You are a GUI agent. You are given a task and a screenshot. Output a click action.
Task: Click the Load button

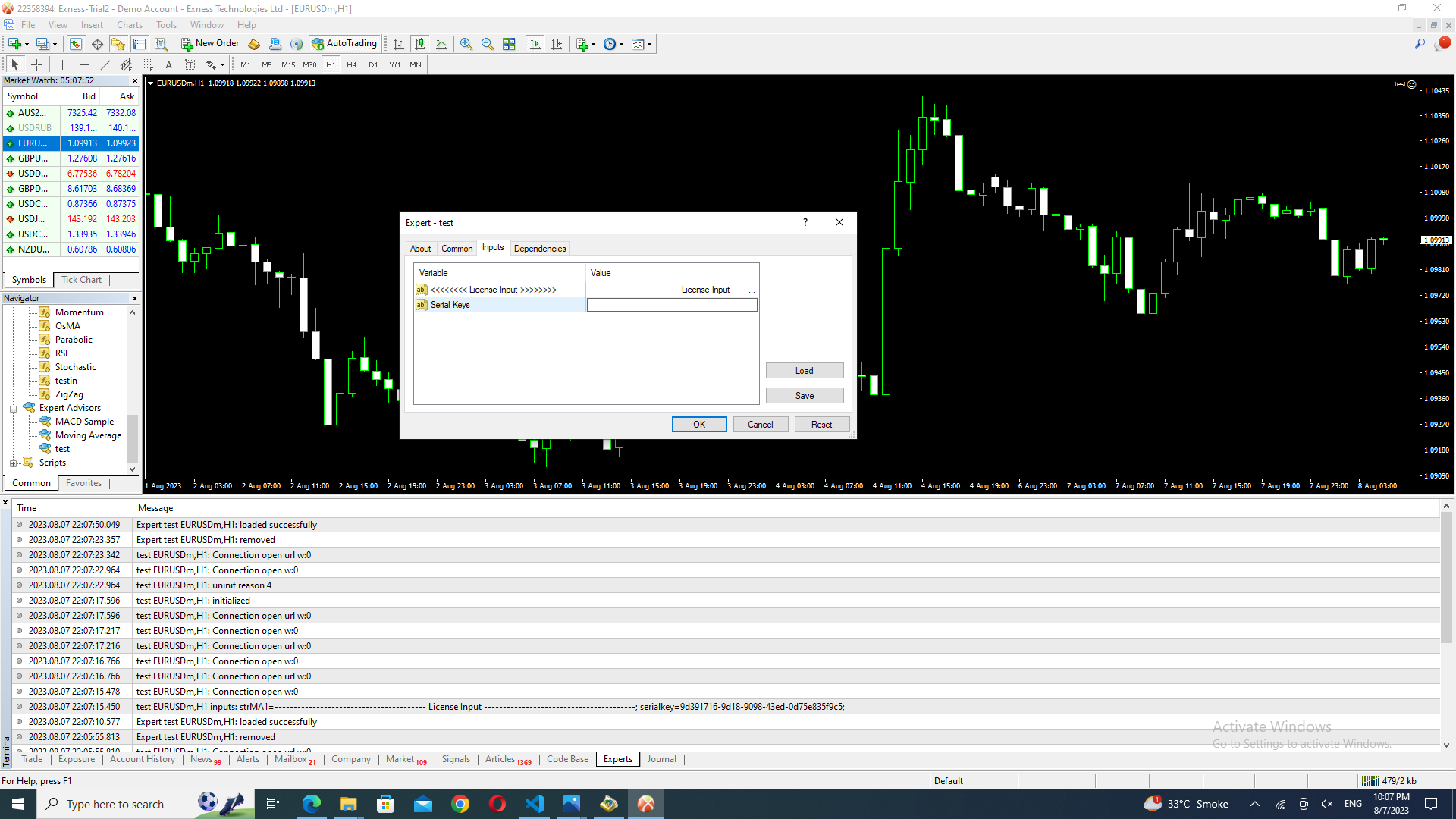point(804,371)
